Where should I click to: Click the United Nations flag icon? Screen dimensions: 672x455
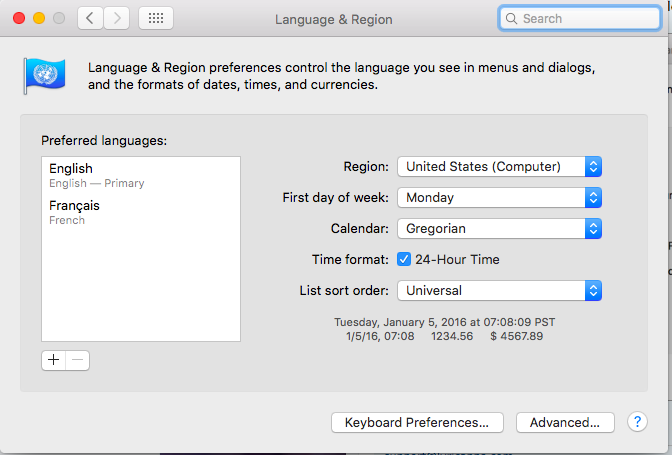[x=44, y=75]
